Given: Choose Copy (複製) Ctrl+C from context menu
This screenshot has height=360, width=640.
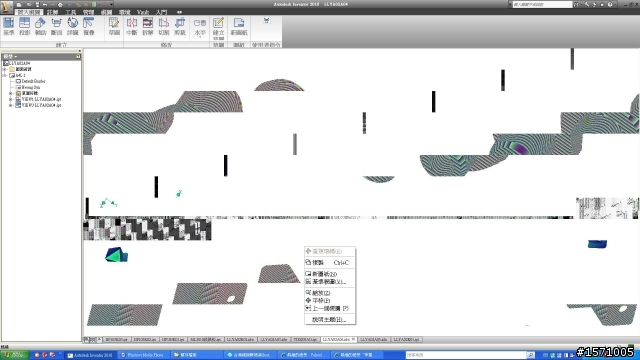Looking at the screenshot, I should tap(330, 262).
